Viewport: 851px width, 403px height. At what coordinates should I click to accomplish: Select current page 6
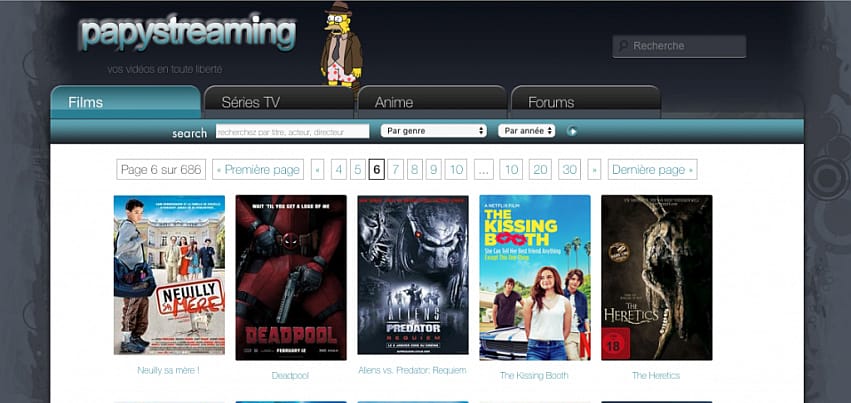click(x=377, y=170)
